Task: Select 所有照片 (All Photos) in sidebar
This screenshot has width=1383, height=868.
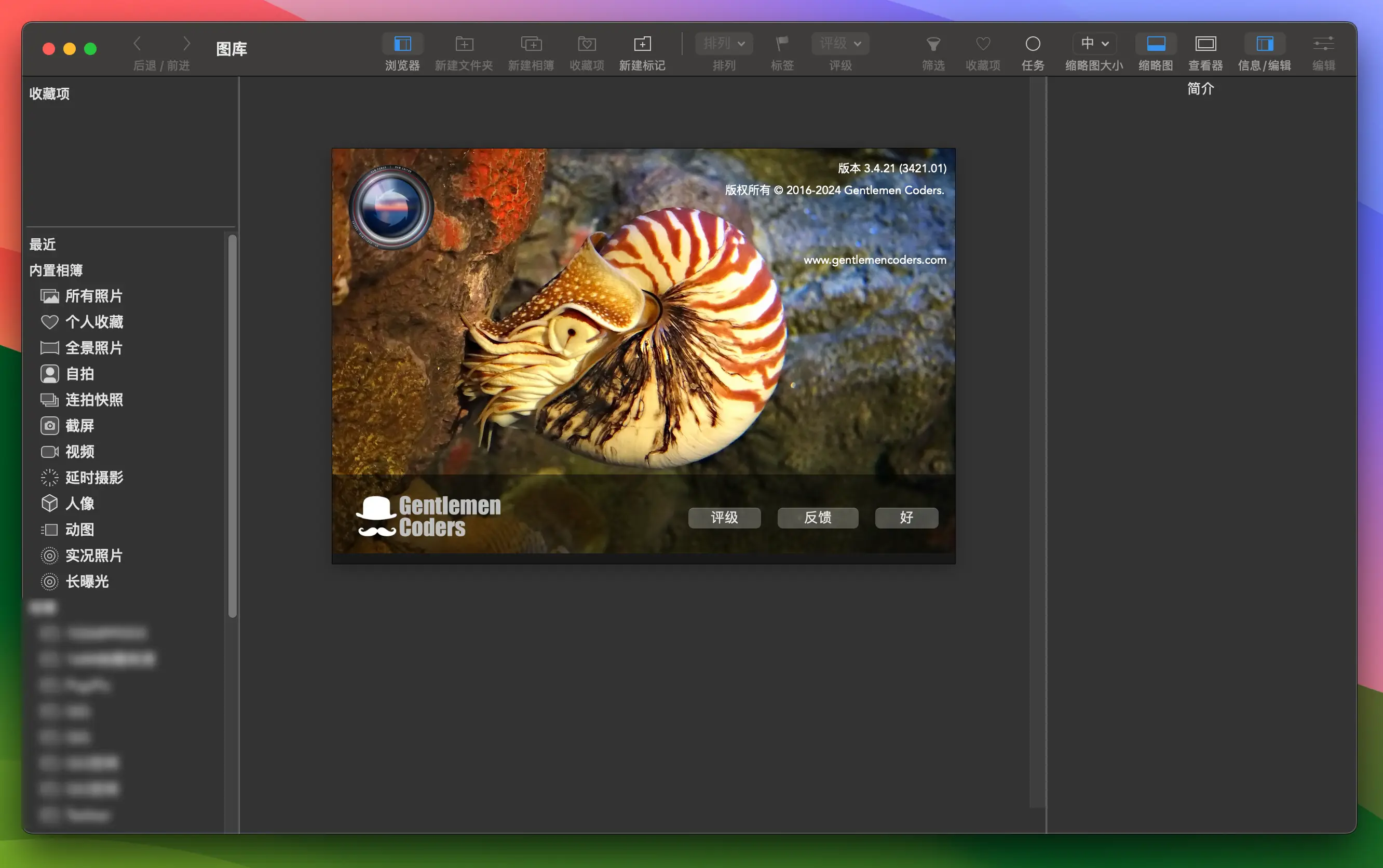Action: (95, 295)
